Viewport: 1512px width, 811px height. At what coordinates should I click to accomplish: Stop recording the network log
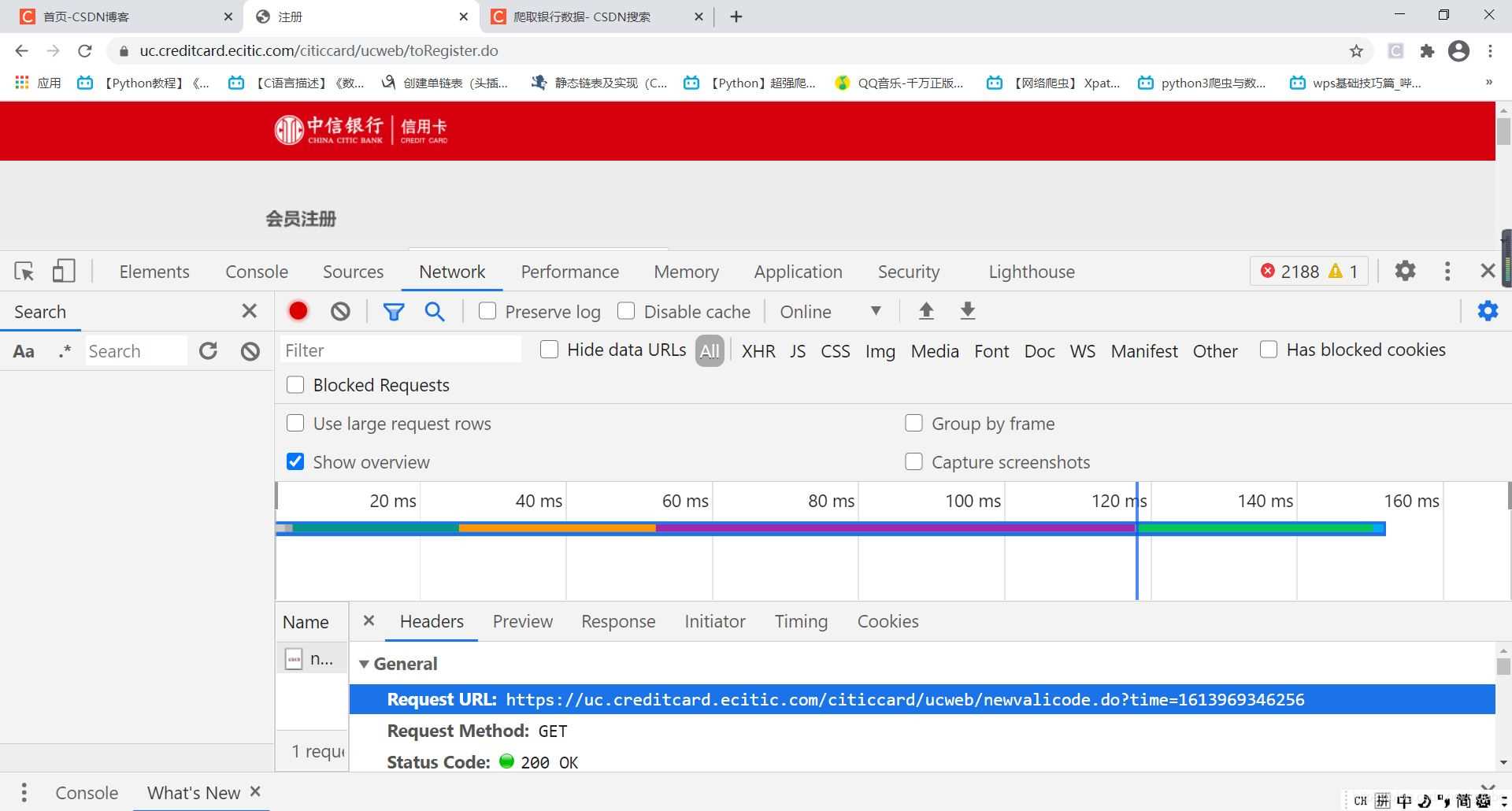pos(298,310)
